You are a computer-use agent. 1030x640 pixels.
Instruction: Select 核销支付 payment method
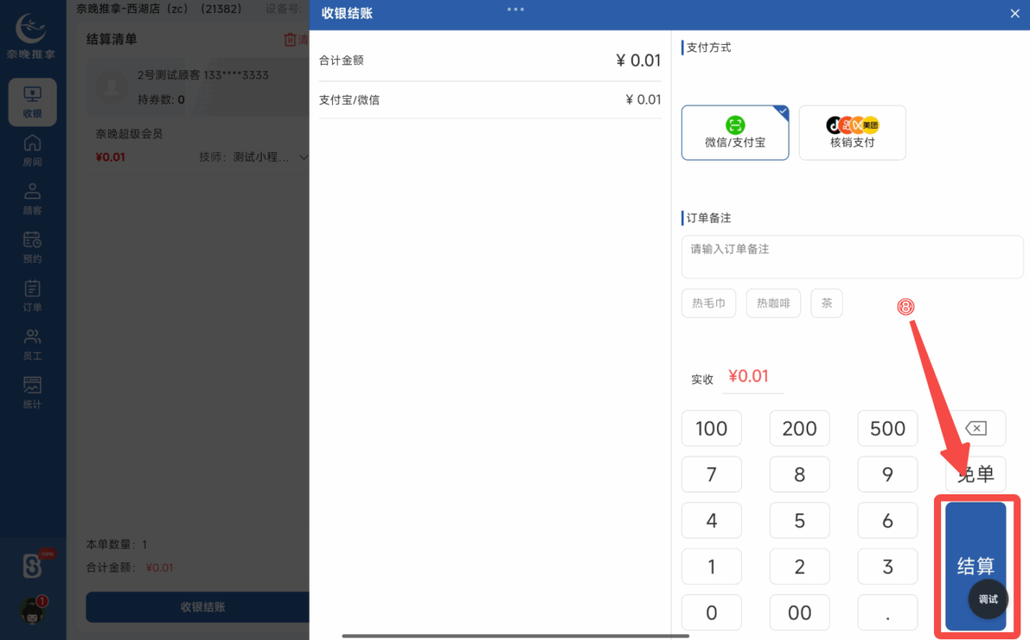coord(852,133)
